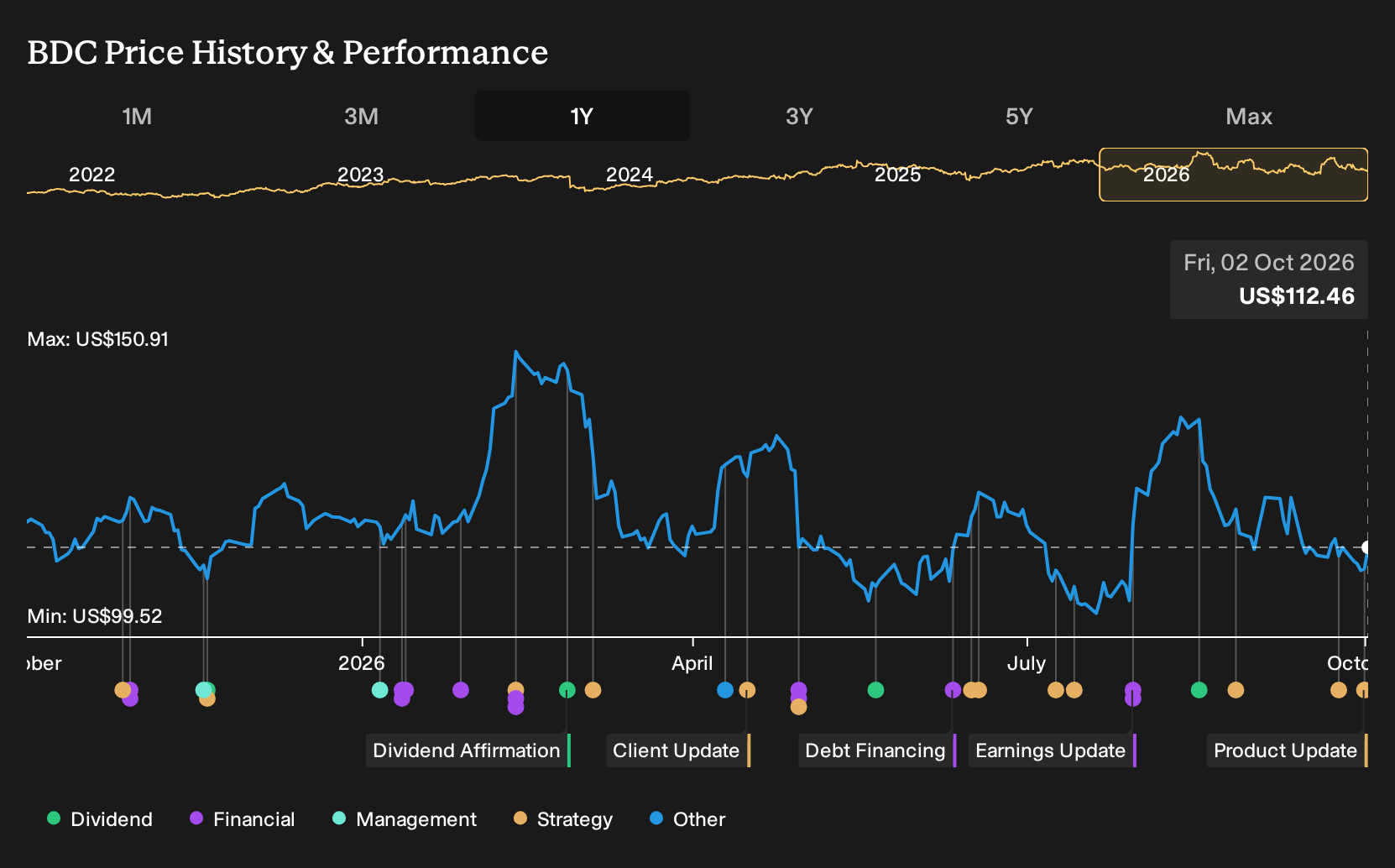Select orange marker right of Dividend Affirmation's green dot

coord(593,690)
